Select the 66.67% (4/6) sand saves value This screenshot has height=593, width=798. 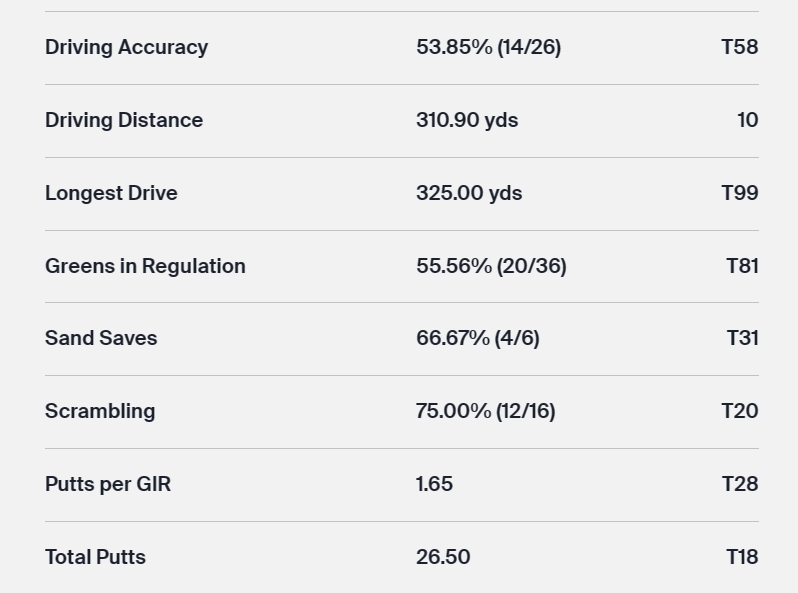(x=477, y=338)
